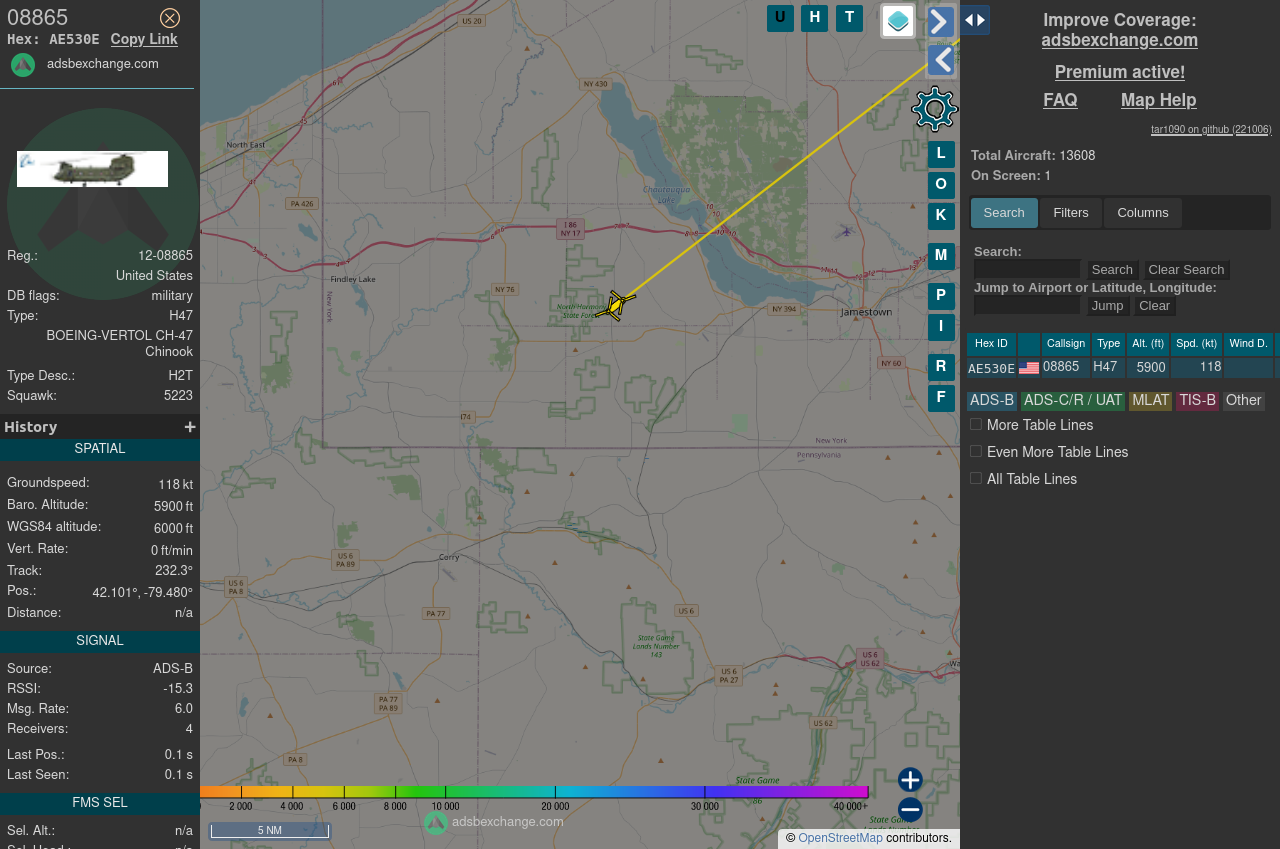Click the Copy Link link
This screenshot has height=849, width=1280.
point(144,39)
